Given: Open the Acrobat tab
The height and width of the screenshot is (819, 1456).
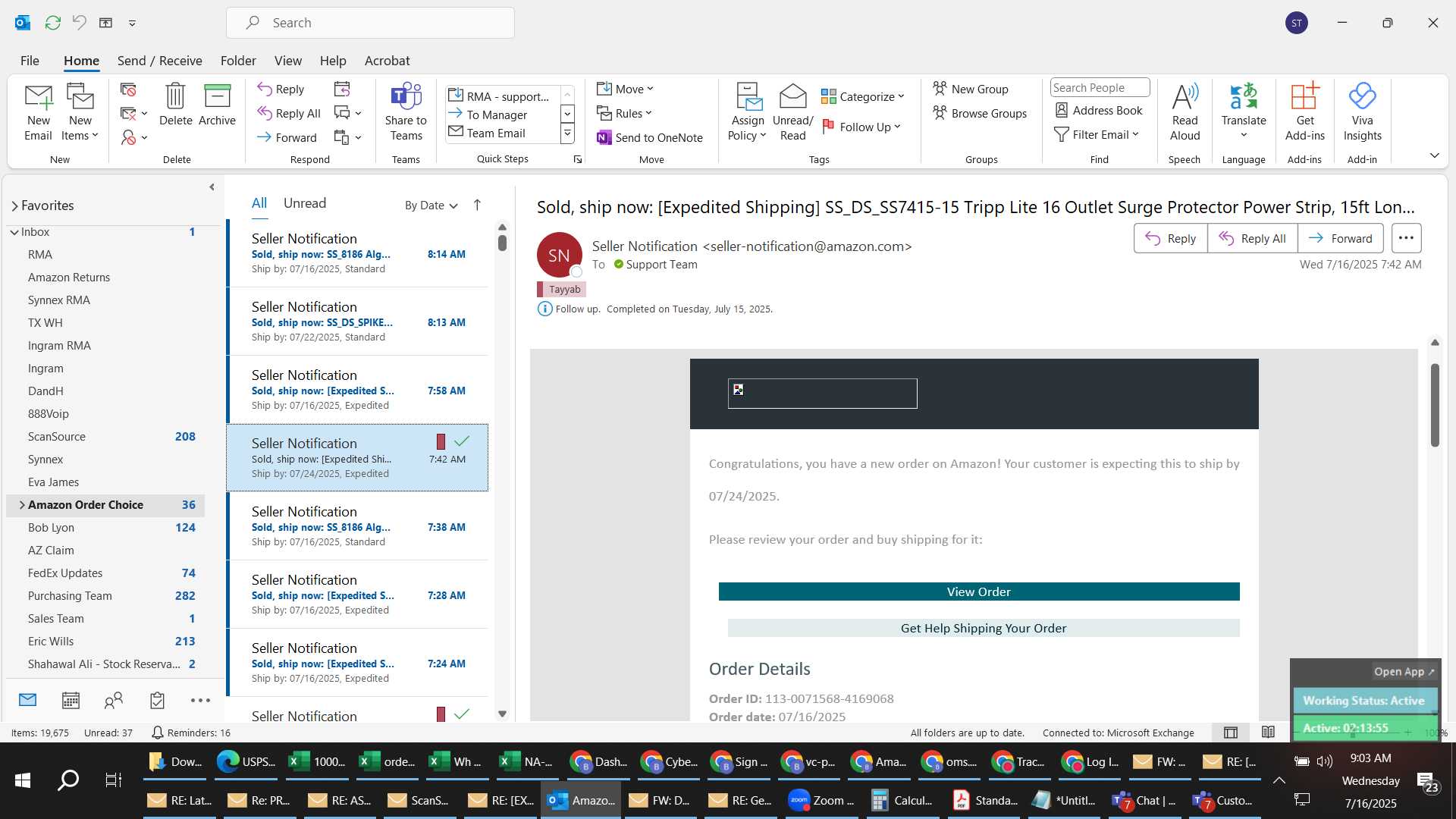Looking at the screenshot, I should coord(387,61).
